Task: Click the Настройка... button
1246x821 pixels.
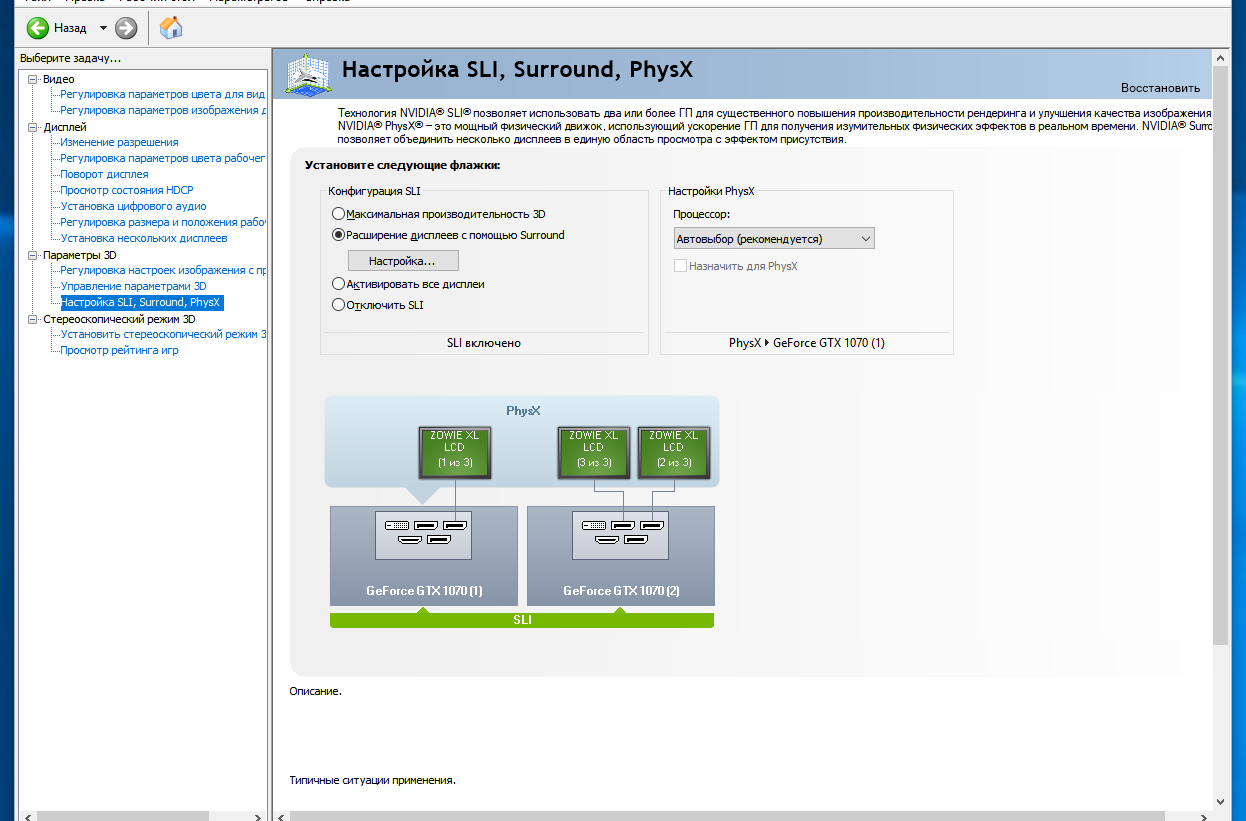Action: click(x=403, y=261)
